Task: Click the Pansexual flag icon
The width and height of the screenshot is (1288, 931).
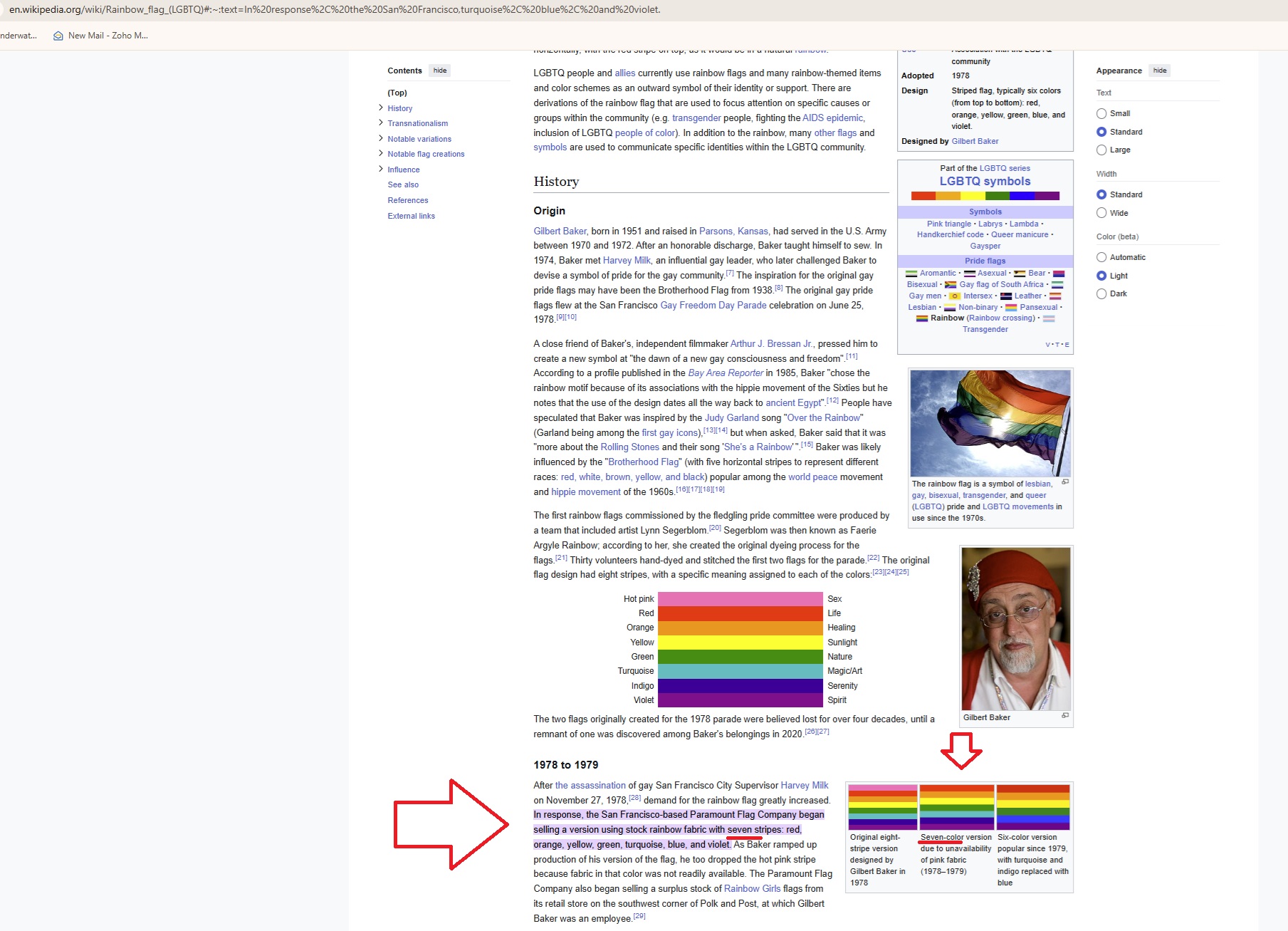Action: click(x=1011, y=308)
